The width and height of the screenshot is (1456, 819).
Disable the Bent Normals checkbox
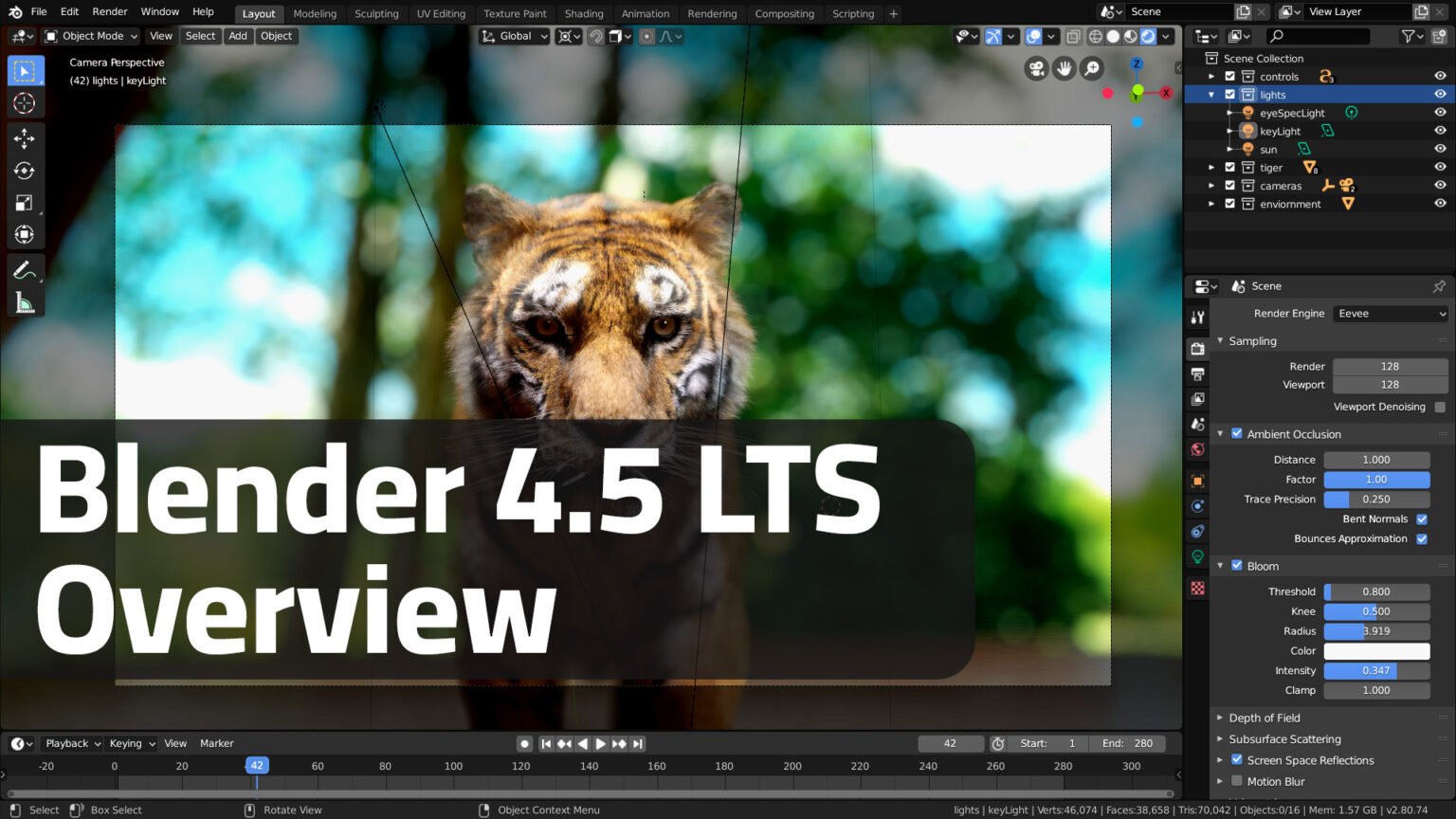coord(1422,519)
